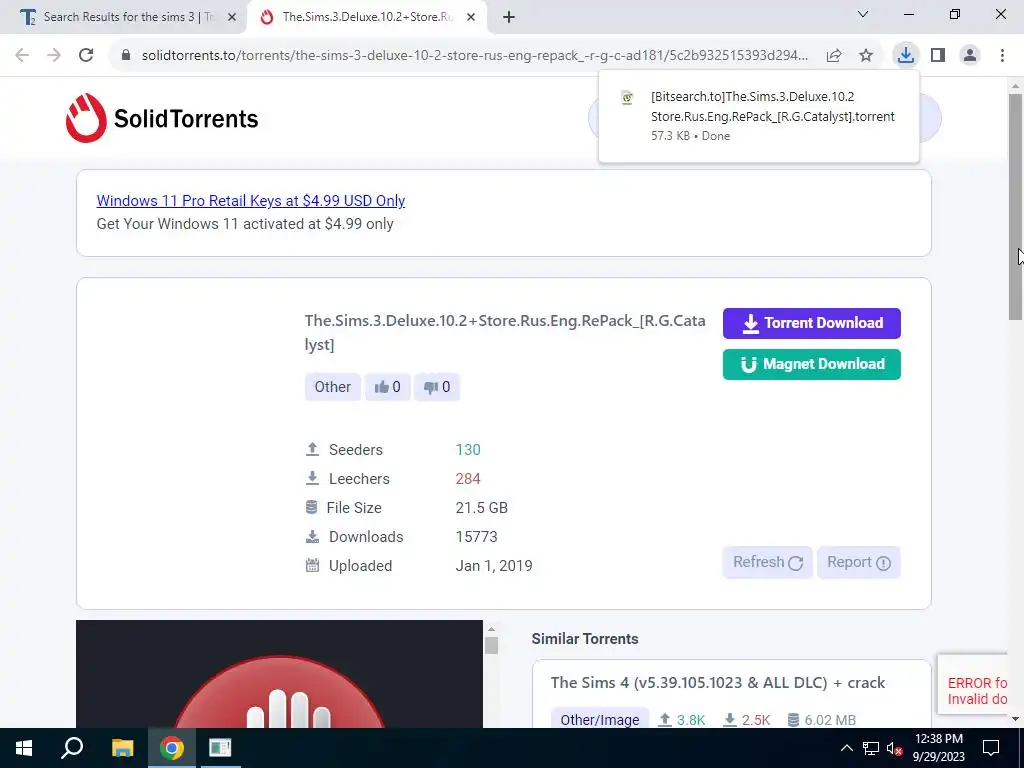
Task: Open the Windows Start menu
Action: [x=24, y=748]
